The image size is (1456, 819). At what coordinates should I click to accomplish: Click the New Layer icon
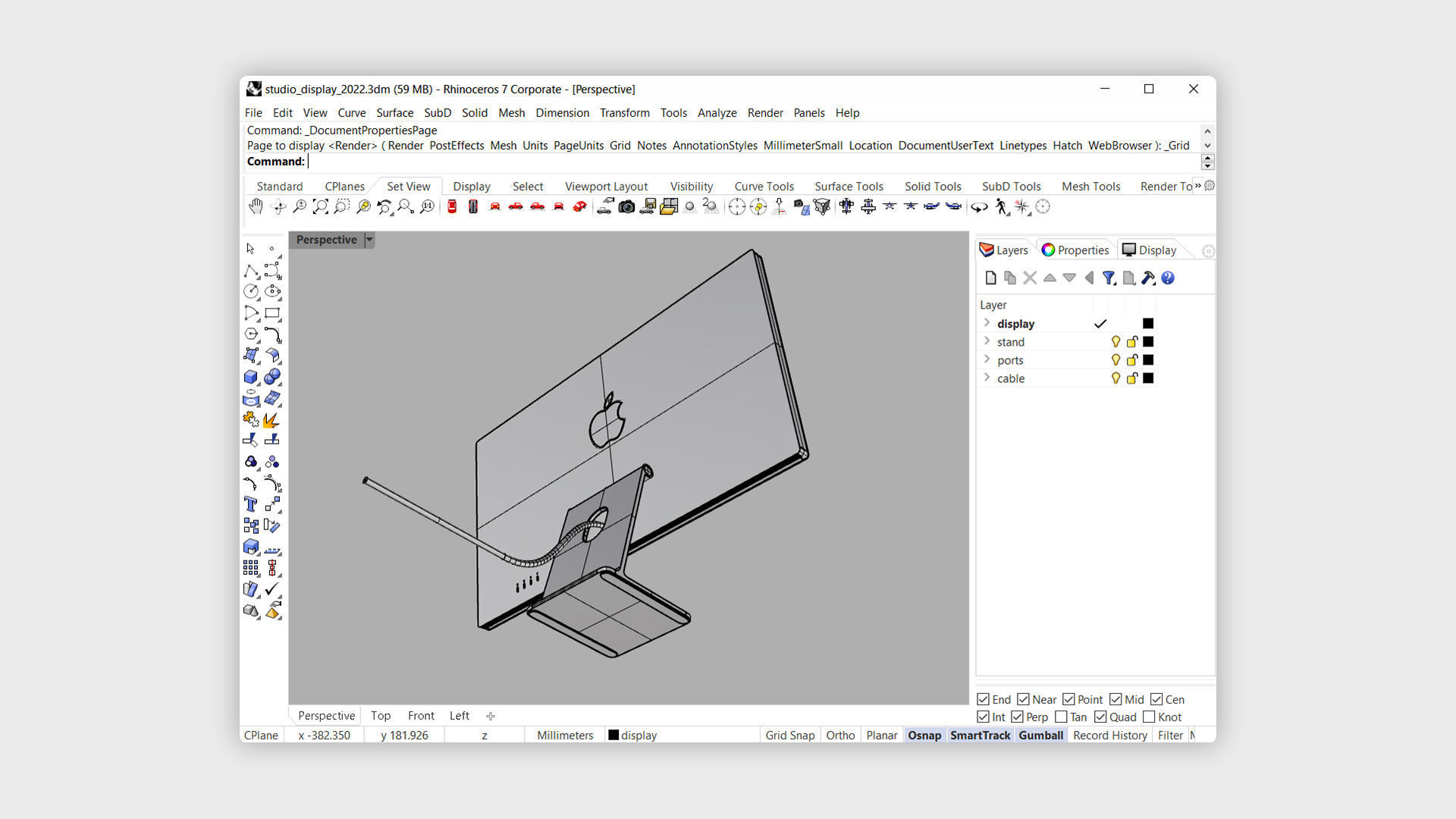[990, 278]
